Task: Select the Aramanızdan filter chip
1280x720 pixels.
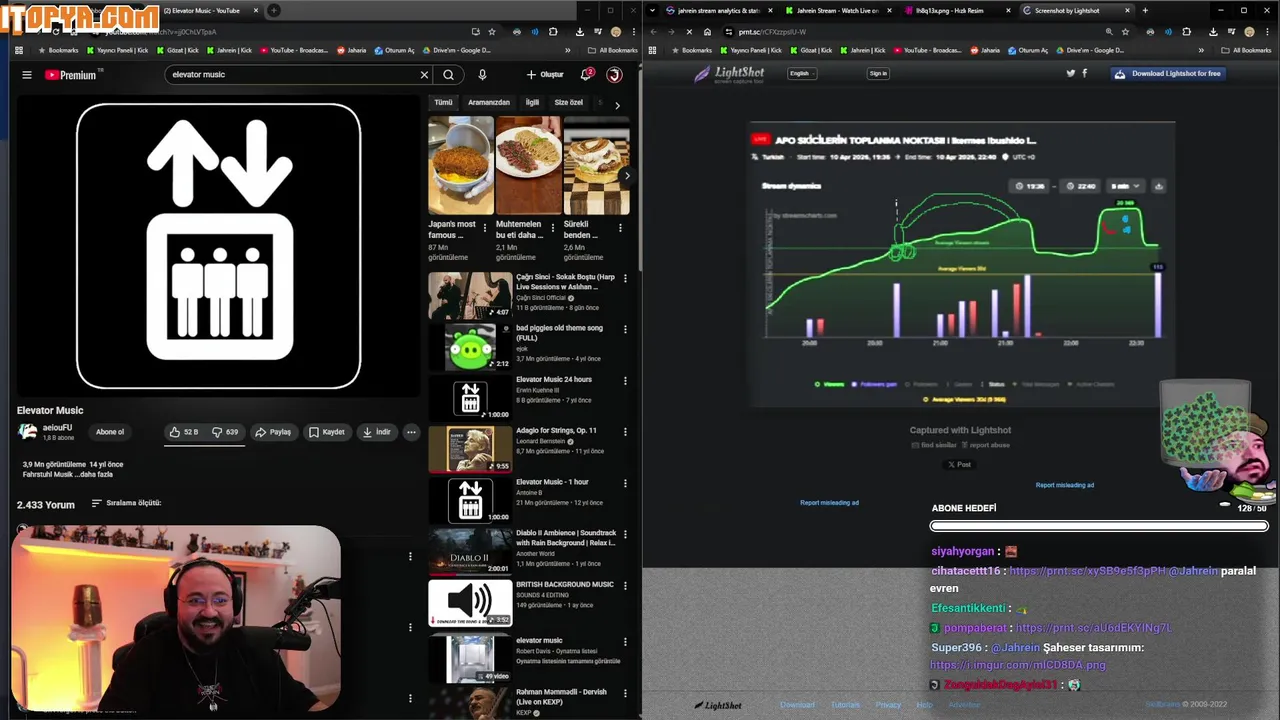Action: pos(489,102)
